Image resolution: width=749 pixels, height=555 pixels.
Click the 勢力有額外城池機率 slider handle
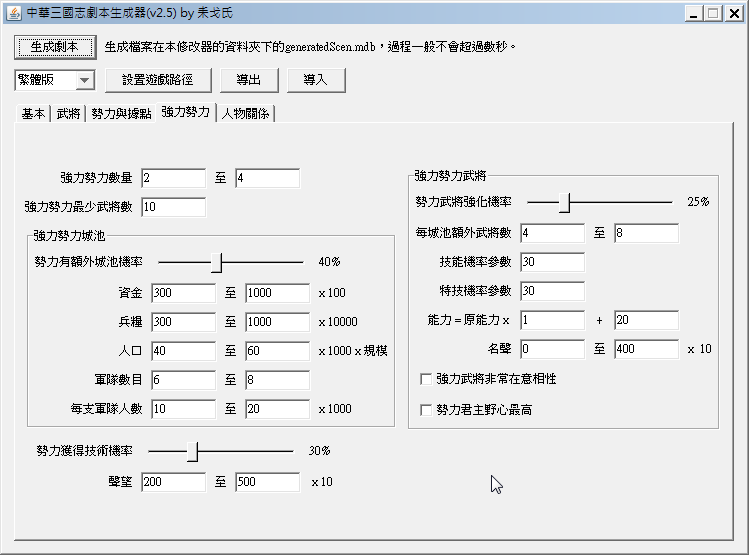click(216, 262)
